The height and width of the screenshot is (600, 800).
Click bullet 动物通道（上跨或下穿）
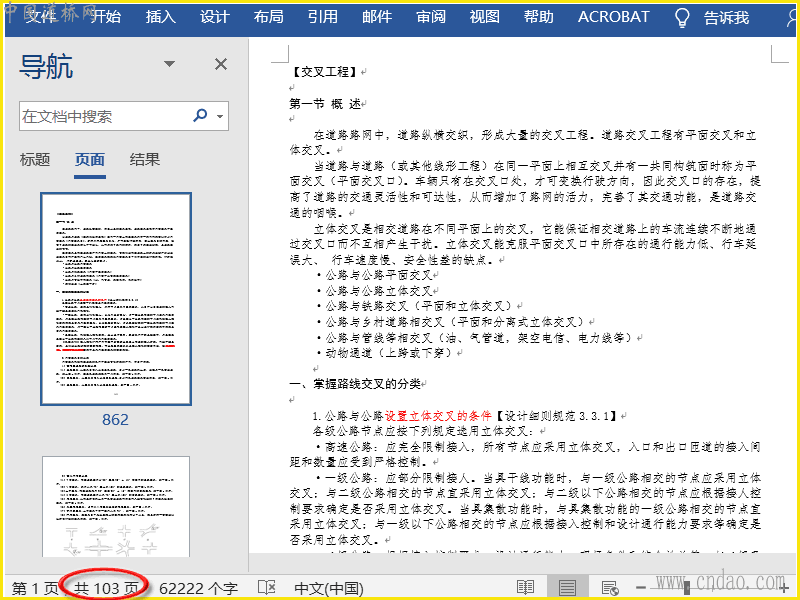(389, 353)
